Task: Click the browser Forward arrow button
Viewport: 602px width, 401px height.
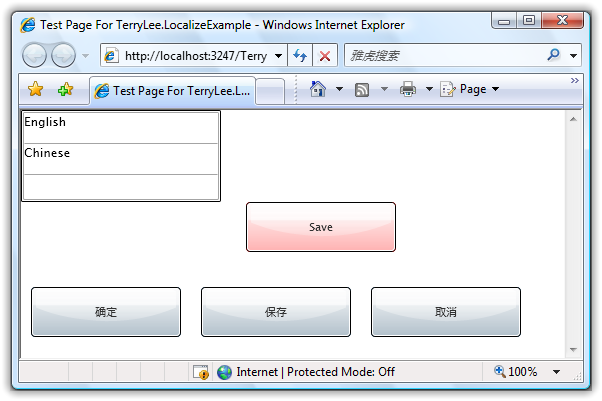Action: point(63,56)
